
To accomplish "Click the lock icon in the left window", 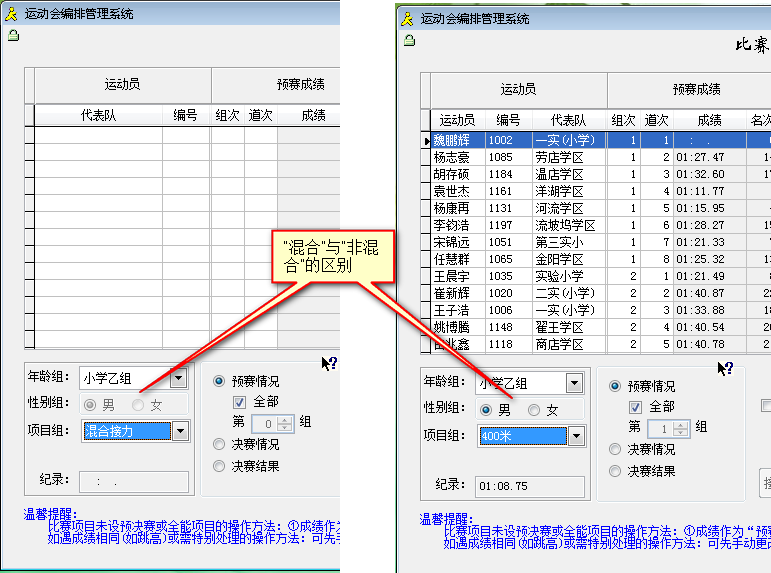I will 13,36.
